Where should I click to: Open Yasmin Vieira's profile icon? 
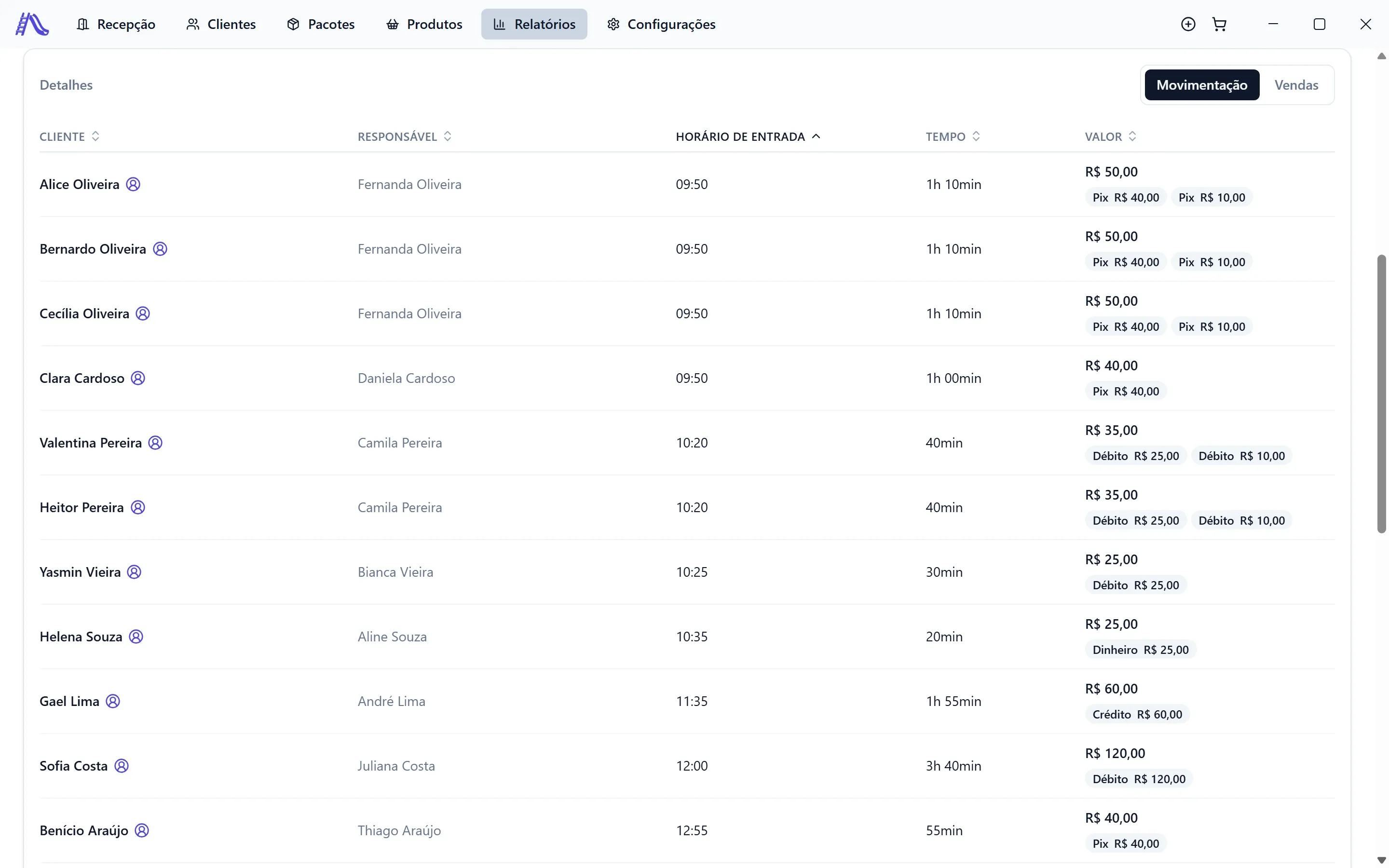tap(134, 572)
